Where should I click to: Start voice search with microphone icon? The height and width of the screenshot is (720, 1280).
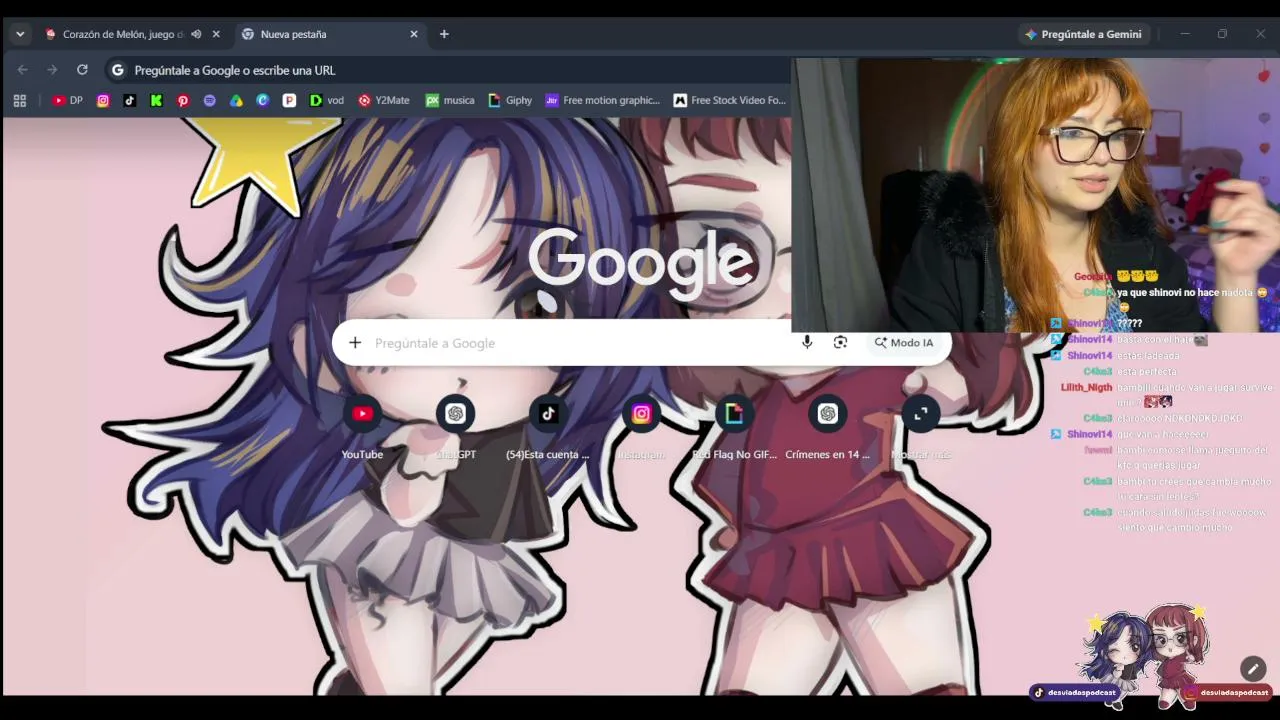[807, 343]
